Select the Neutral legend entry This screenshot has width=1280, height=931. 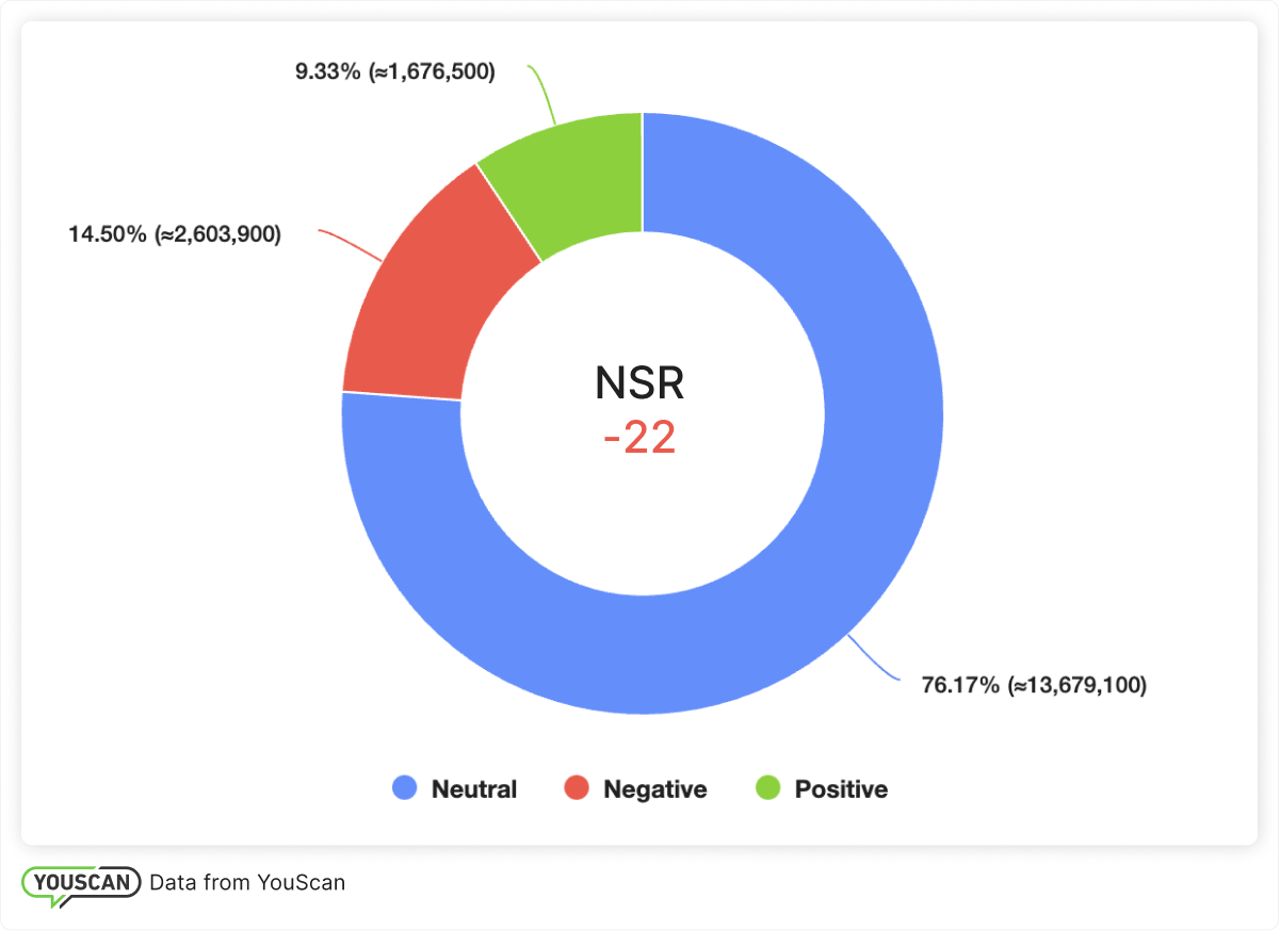(460, 789)
